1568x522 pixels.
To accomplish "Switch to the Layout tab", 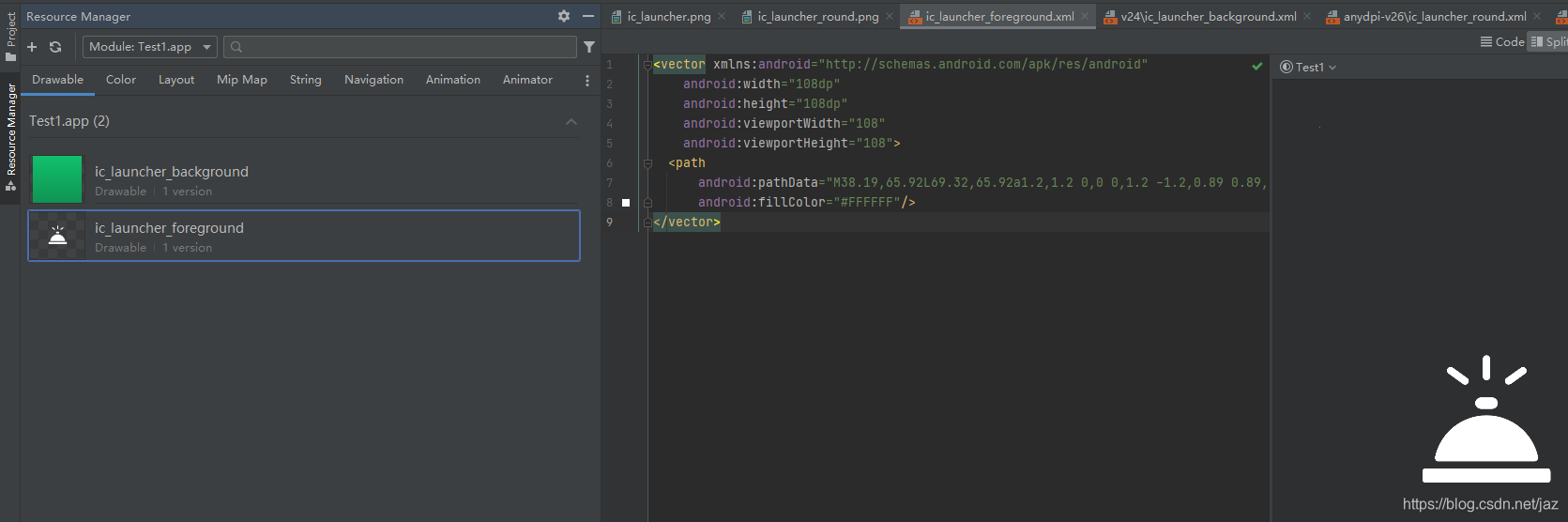I will pos(176,80).
